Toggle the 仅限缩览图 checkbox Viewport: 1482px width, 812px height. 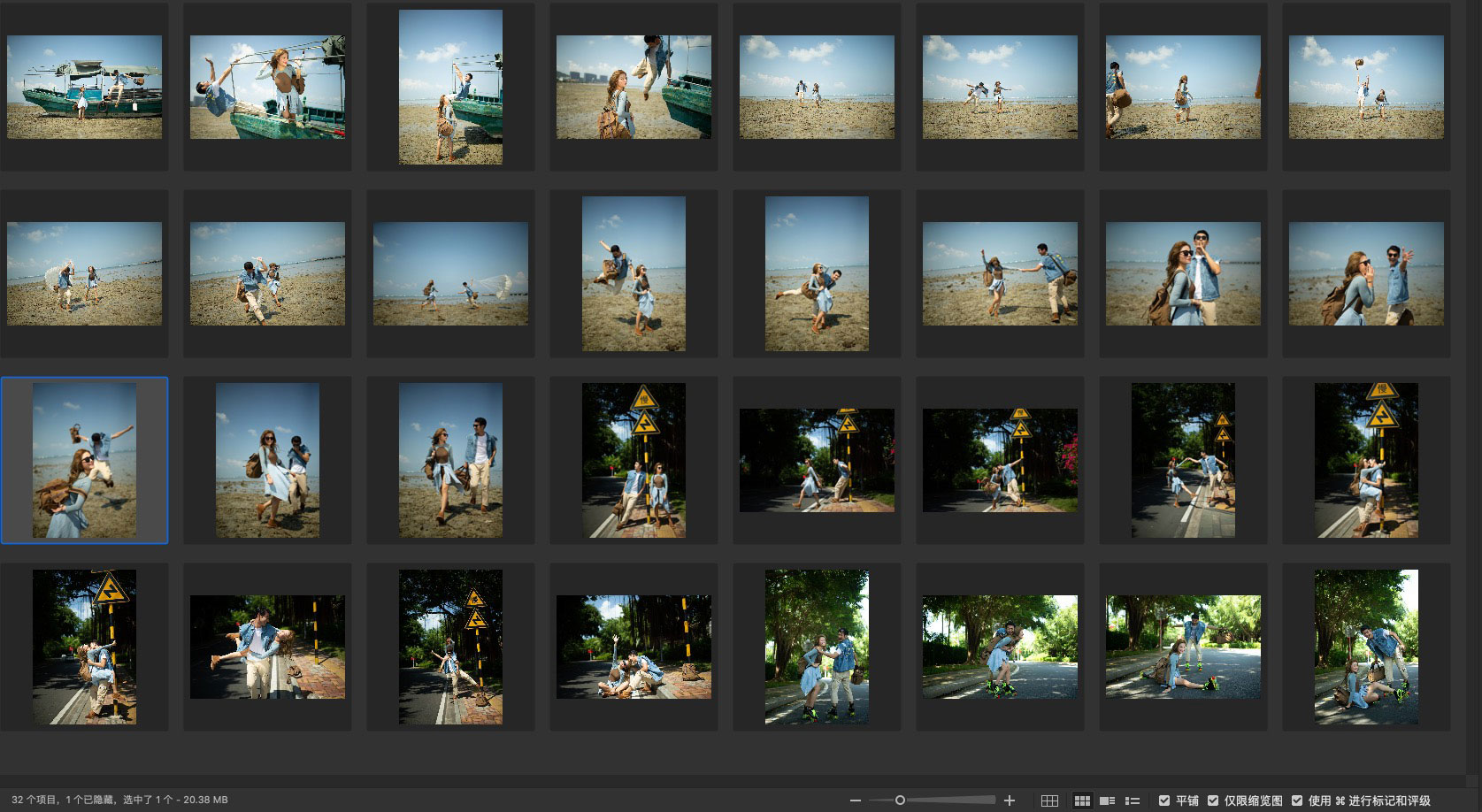pos(1213,801)
